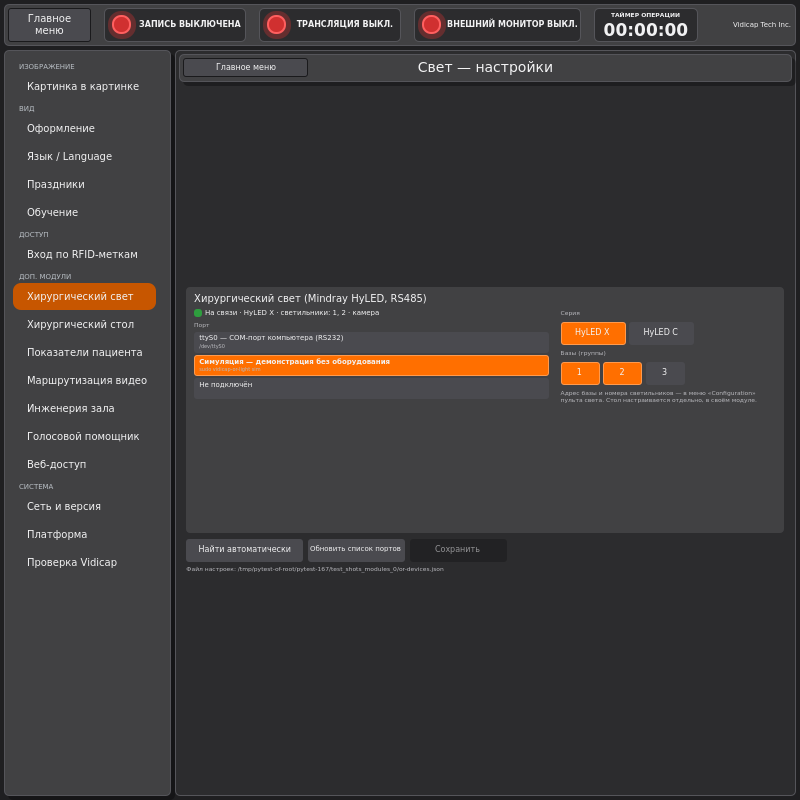Viewport: 800px width, 800px height.
Task: Click the red circle icon beside ТРАНСЛЯЦИЯ ВЫКЛ.
Action: pyautogui.click(x=277, y=24)
